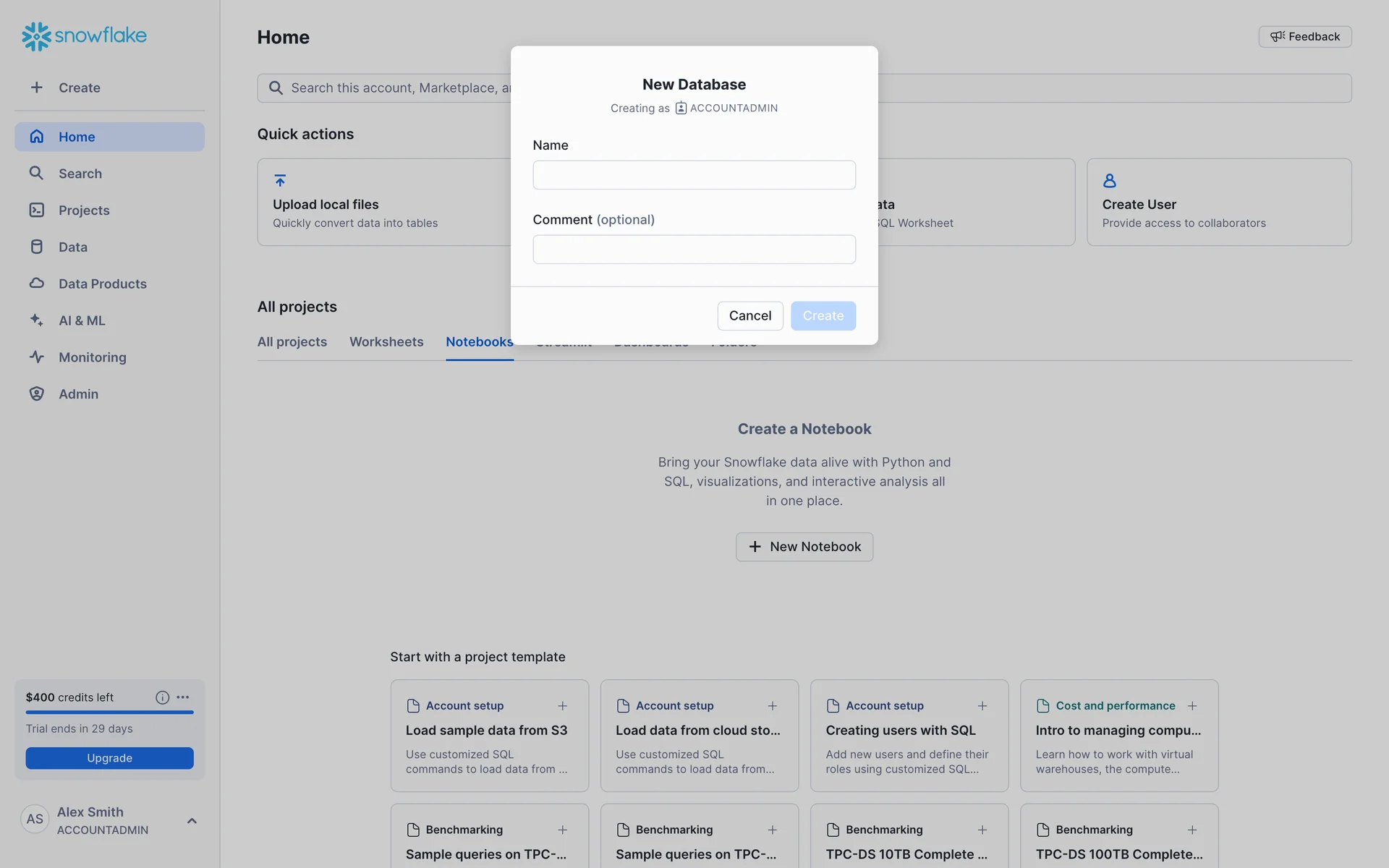The width and height of the screenshot is (1389, 868).
Task: Open the credits three-dot more menu
Action: (x=183, y=697)
